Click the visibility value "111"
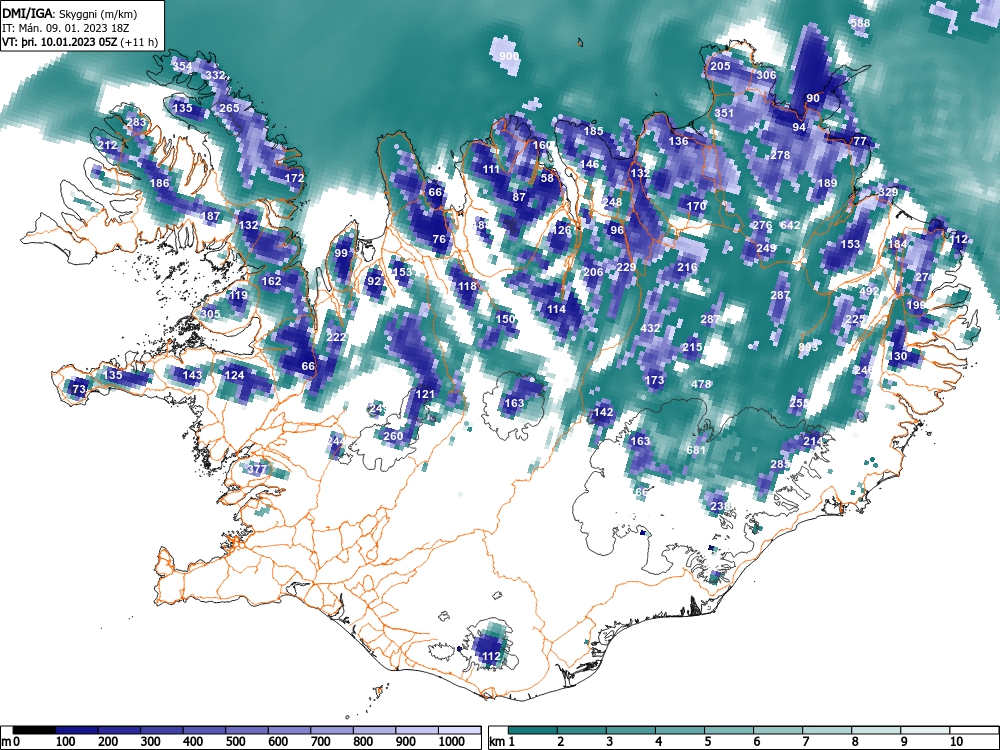The height and width of the screenshot is (750, 1000). (491, 170)
